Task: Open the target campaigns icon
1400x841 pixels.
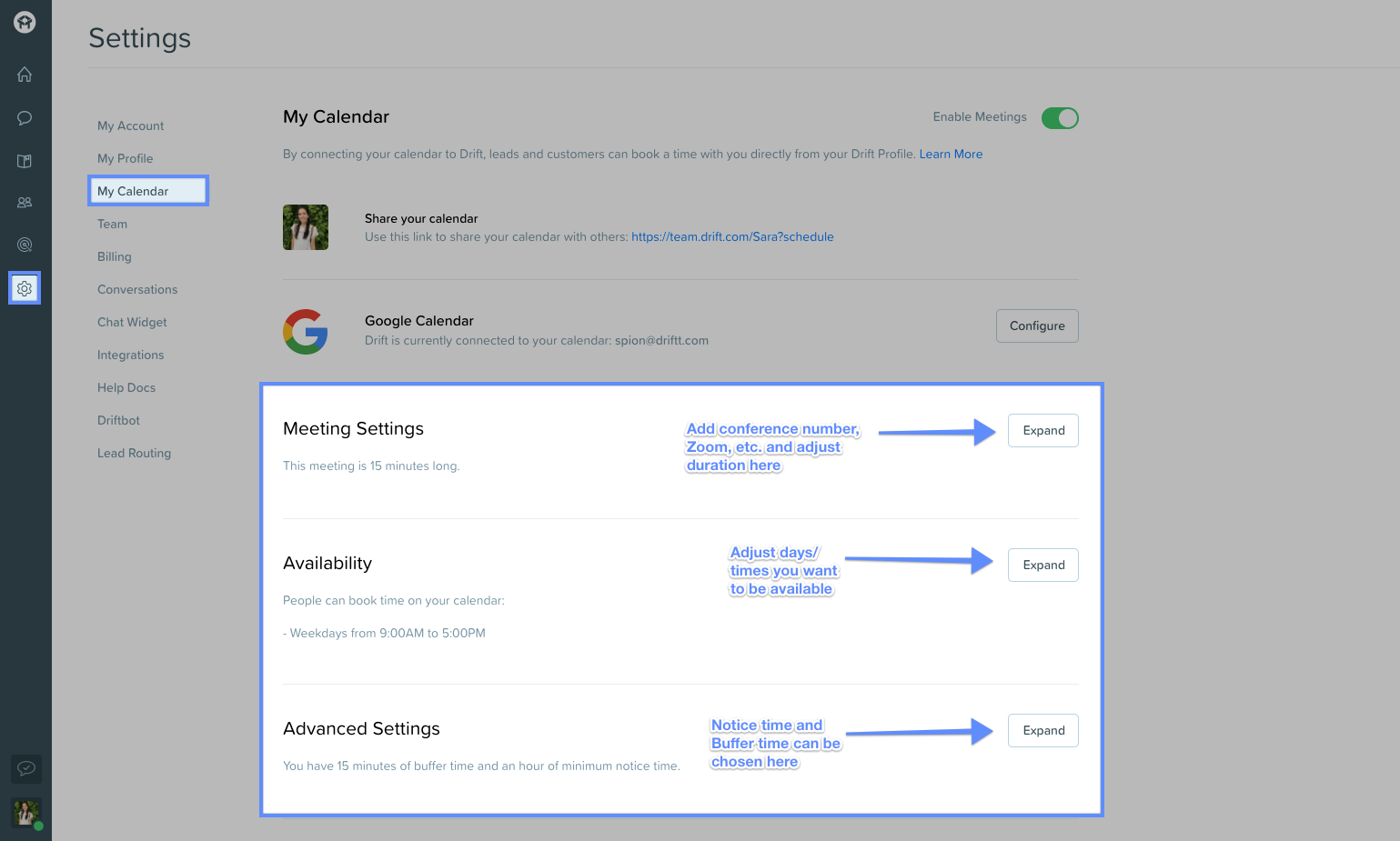Action: coord(25,245)
